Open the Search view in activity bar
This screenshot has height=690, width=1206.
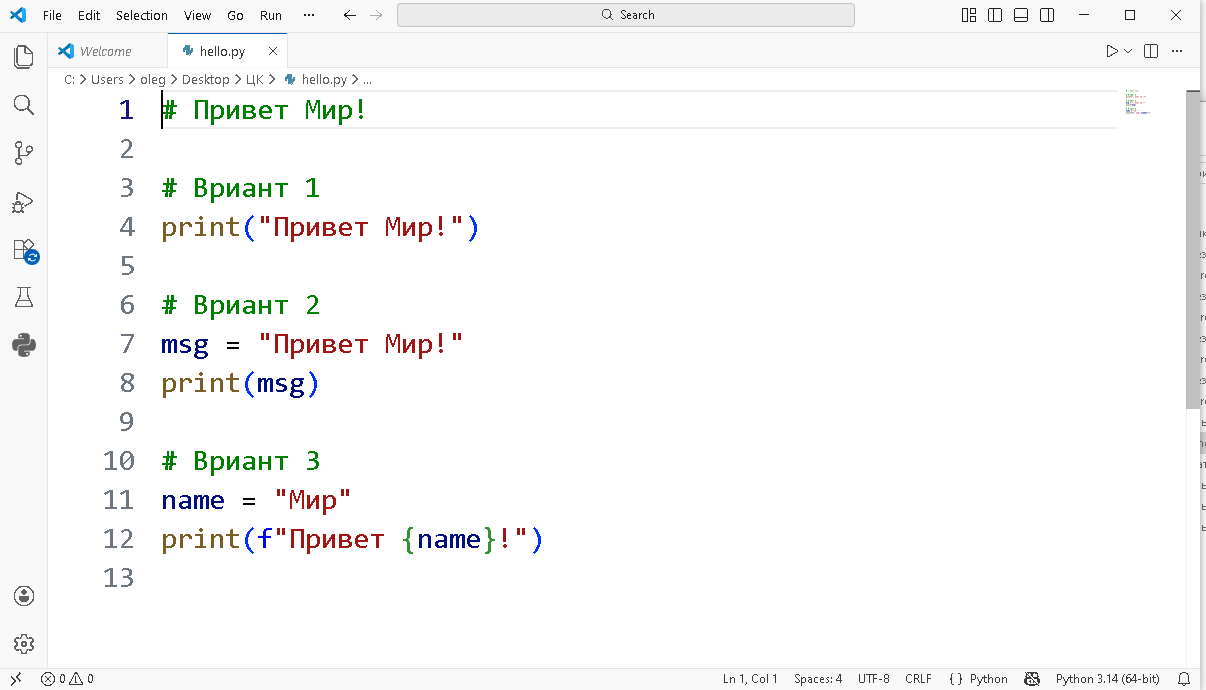click(24, 105)
